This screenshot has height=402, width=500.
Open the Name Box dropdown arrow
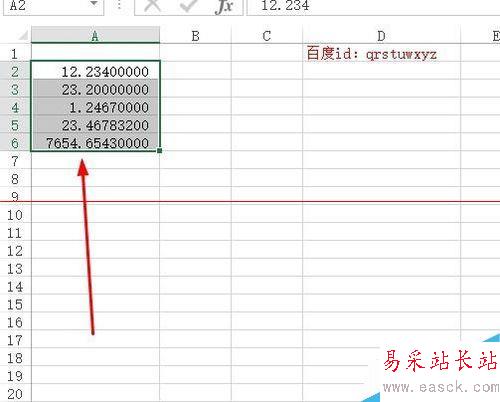point(94,4)
